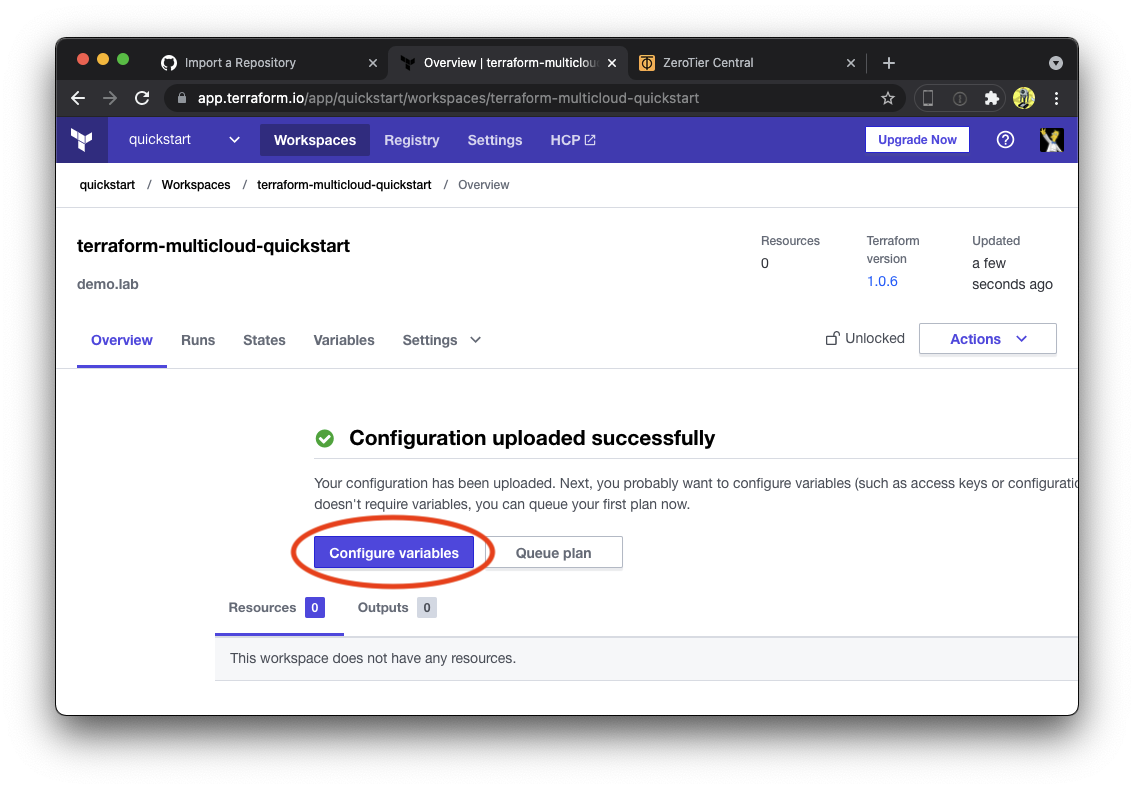1134x789 pixels.
Task: Click the Workspaces breadcrumb link
Action: pos(196,185)
